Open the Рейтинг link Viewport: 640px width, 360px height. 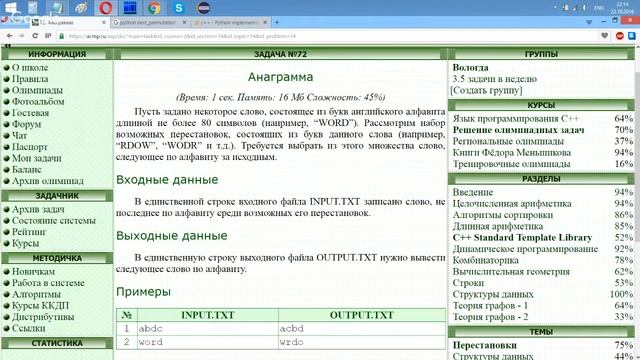[x=29, y=232]
